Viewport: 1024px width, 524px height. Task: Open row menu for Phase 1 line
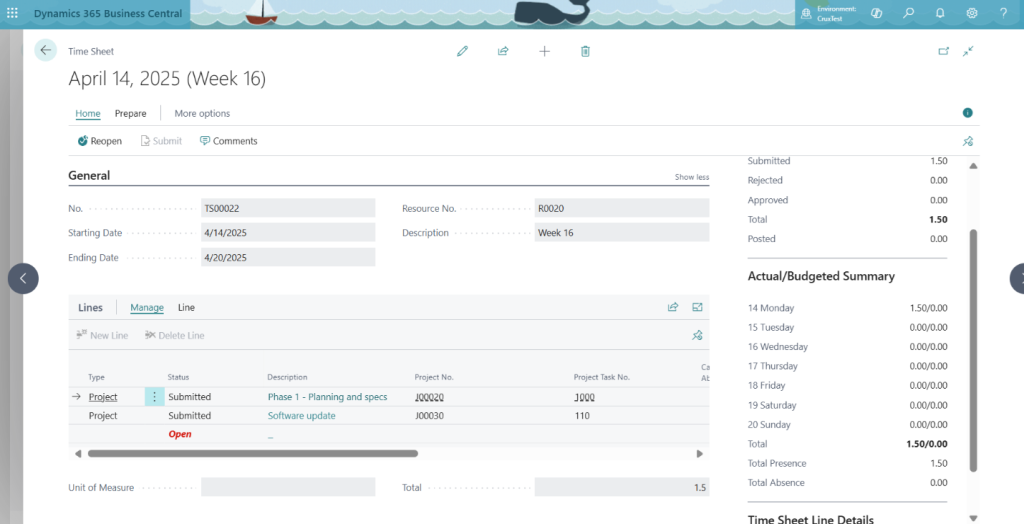pyautogui.click(x=154, y=397)
